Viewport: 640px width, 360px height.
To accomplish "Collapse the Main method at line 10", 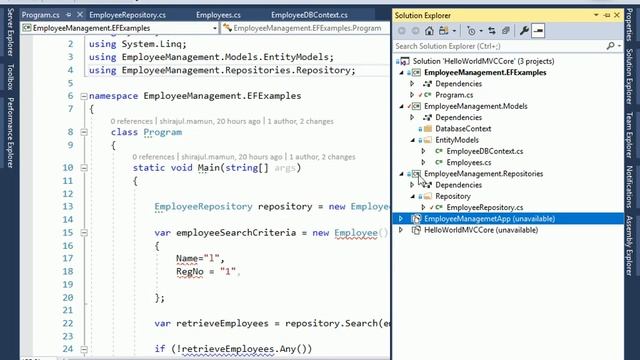I will pos(84,168).
